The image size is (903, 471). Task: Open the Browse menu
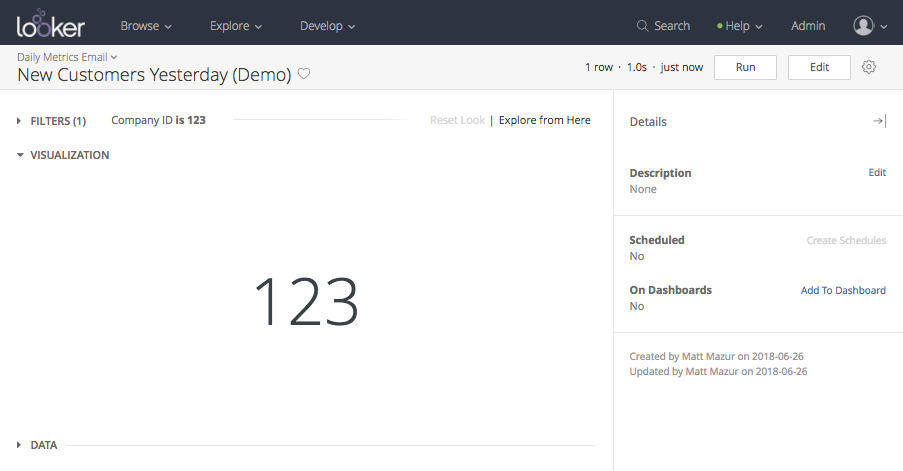tap(146, 26)
